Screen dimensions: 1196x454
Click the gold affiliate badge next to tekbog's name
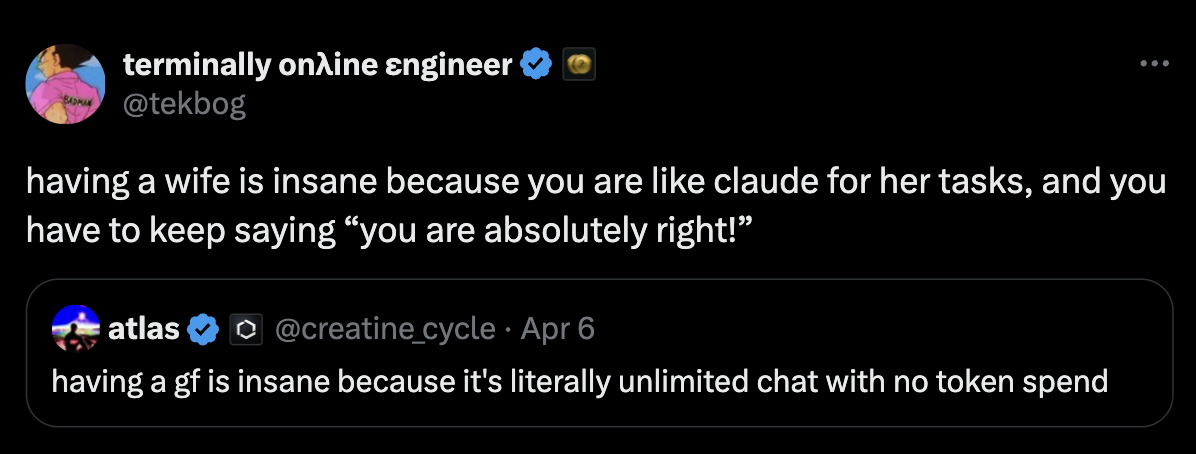[580, 66]
